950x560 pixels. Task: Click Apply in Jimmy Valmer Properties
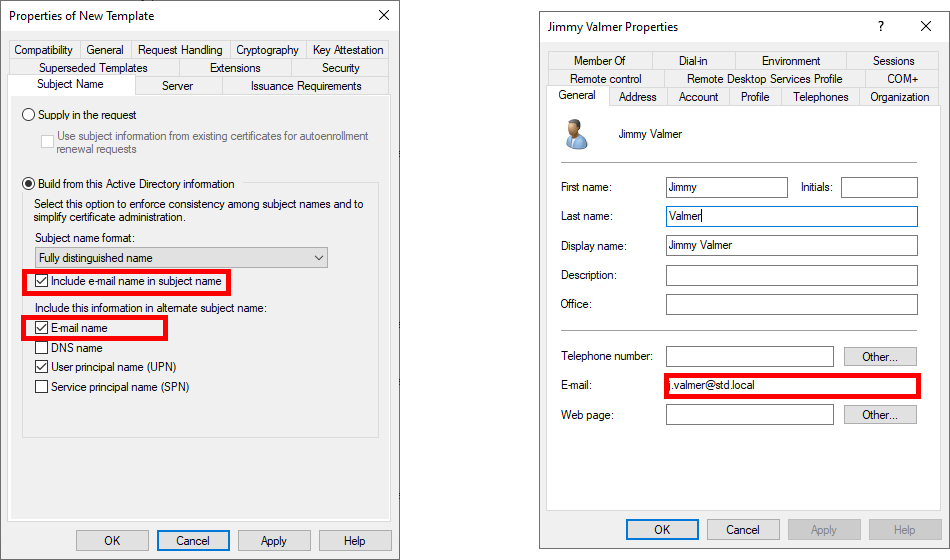824,530
